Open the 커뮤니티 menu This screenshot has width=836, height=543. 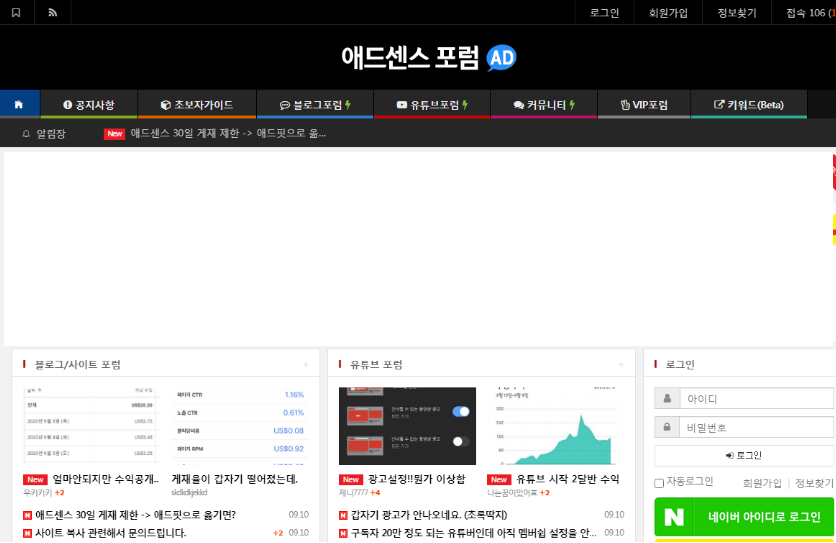pyautogui.click(x=544, y=105)
